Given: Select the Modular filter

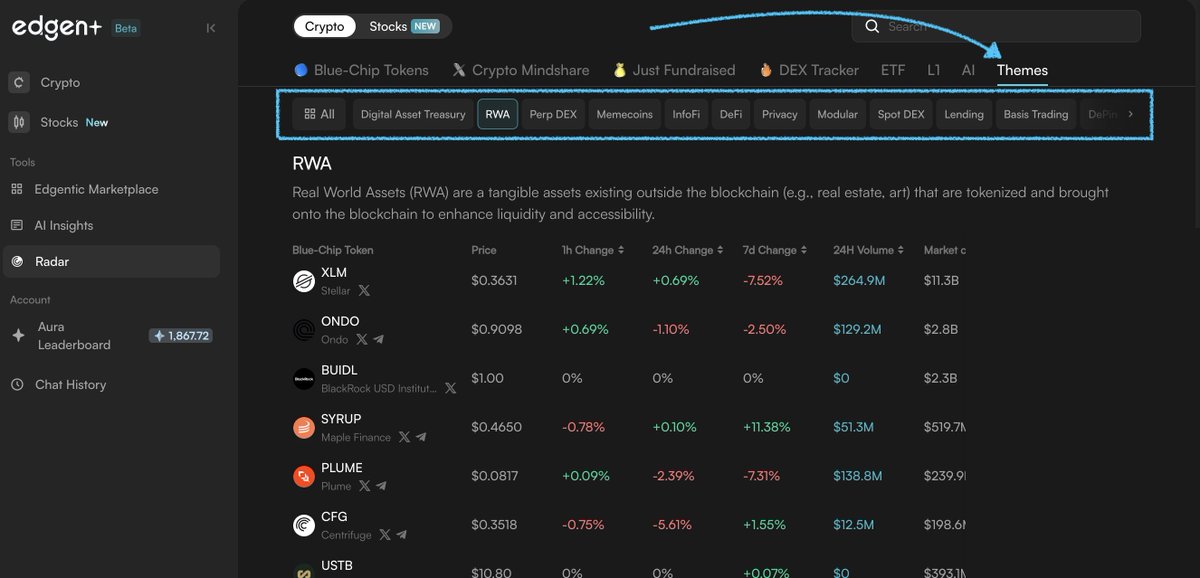Looking at the screenshot, I should click(837, 114).
